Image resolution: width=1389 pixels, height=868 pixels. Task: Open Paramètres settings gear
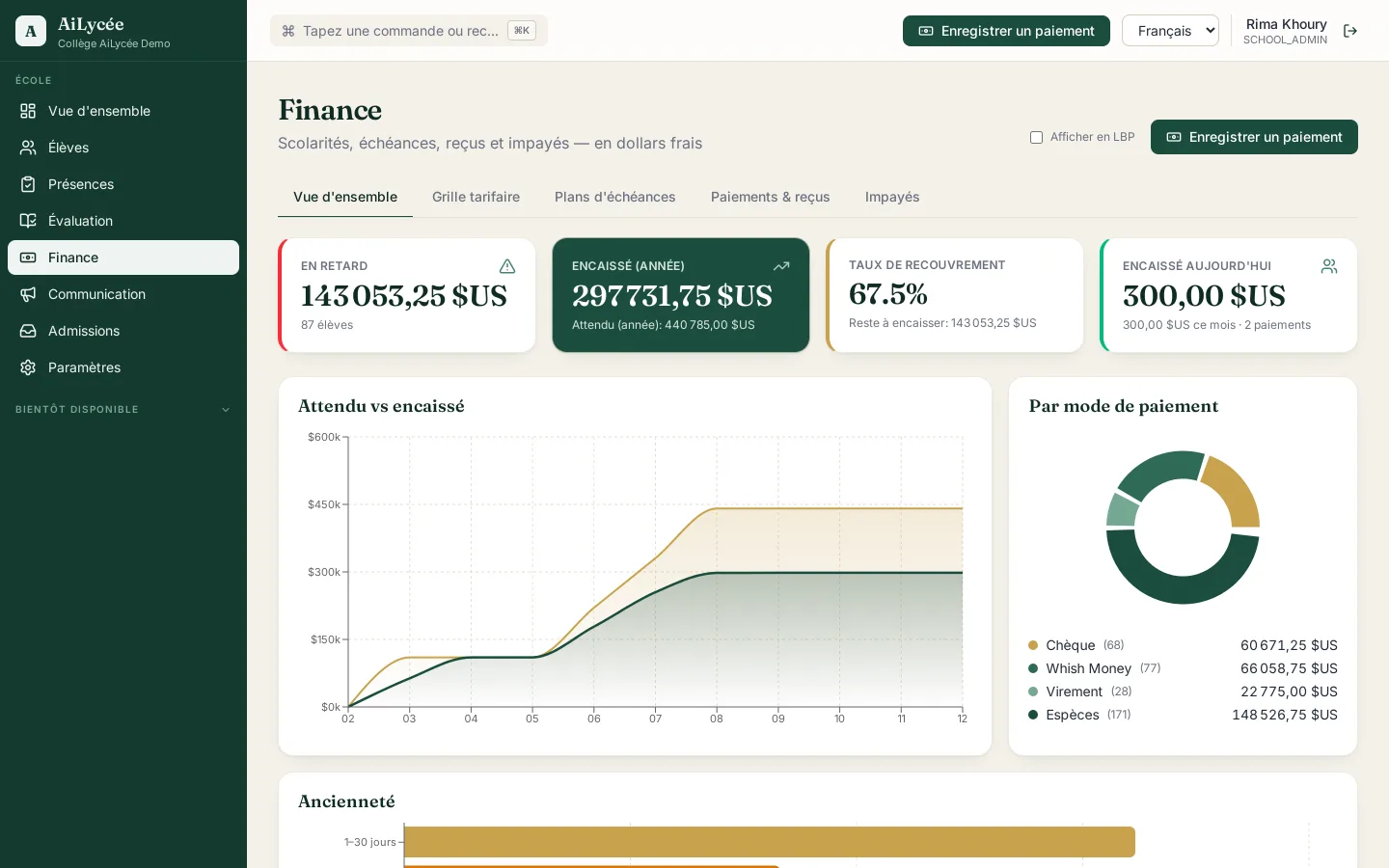(28, 367)
